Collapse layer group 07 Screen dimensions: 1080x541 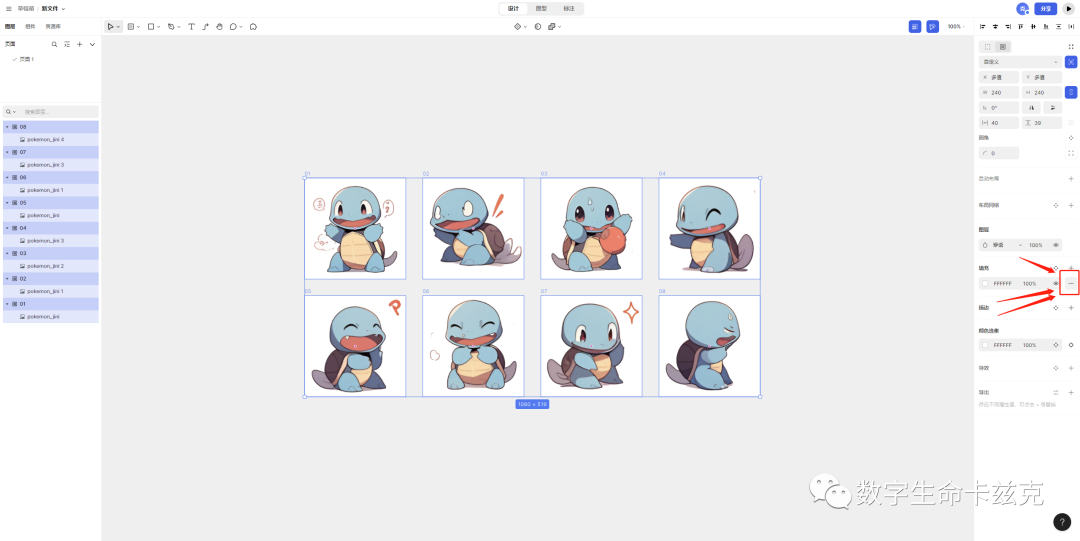(7, 152)
